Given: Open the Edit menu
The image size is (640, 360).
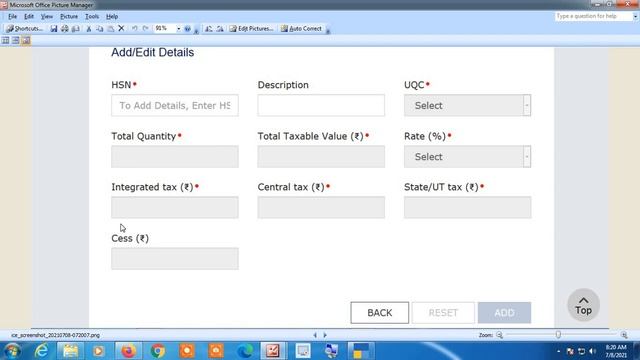Looking at the screenshot, I should coord(29,16).
